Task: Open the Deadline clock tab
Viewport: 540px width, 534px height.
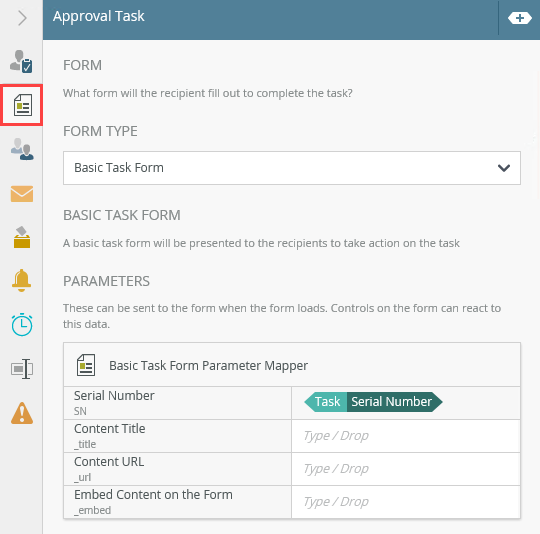Action: (22, 325)
